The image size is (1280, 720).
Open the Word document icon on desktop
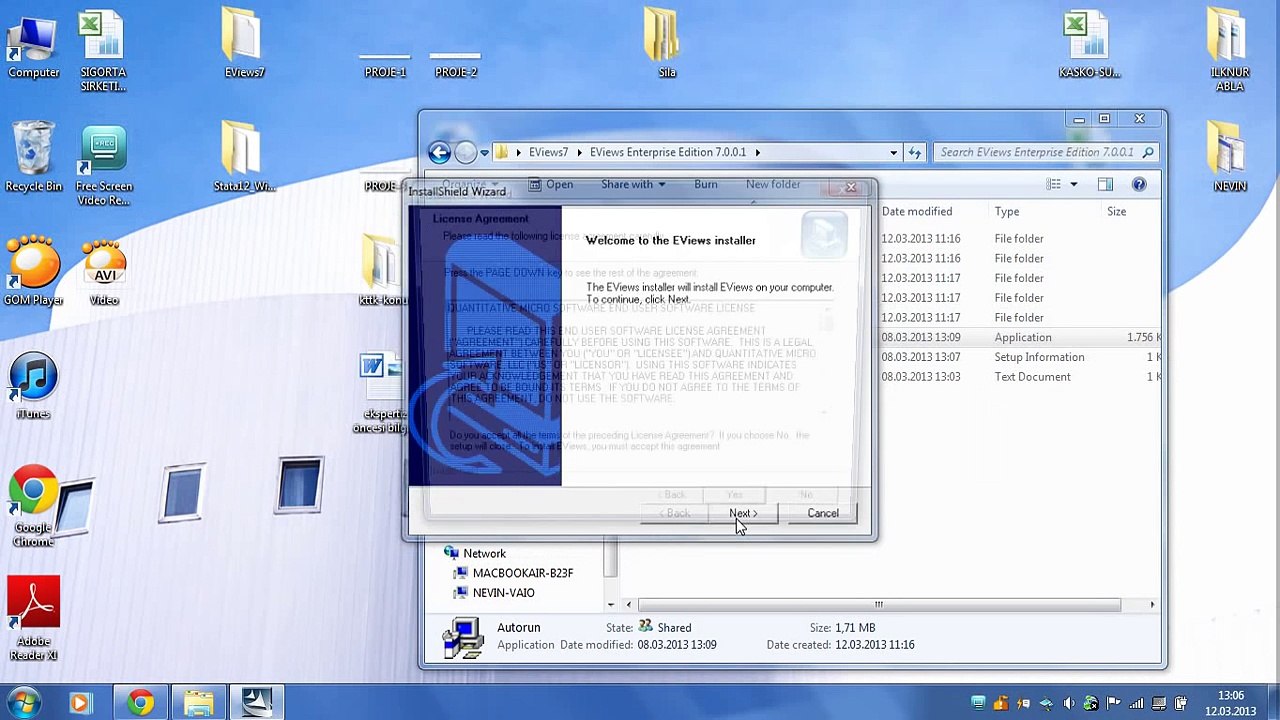point(383,393)
